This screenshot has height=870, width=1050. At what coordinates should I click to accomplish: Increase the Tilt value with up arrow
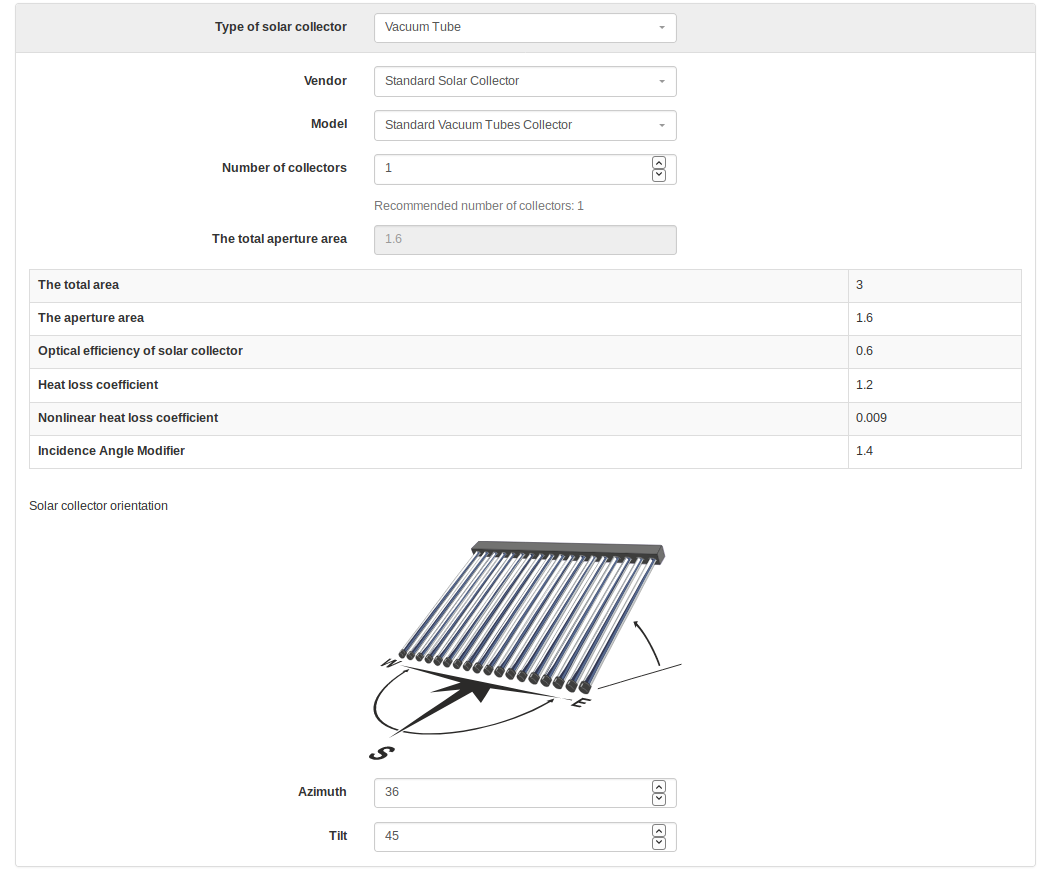coord(659,830)
